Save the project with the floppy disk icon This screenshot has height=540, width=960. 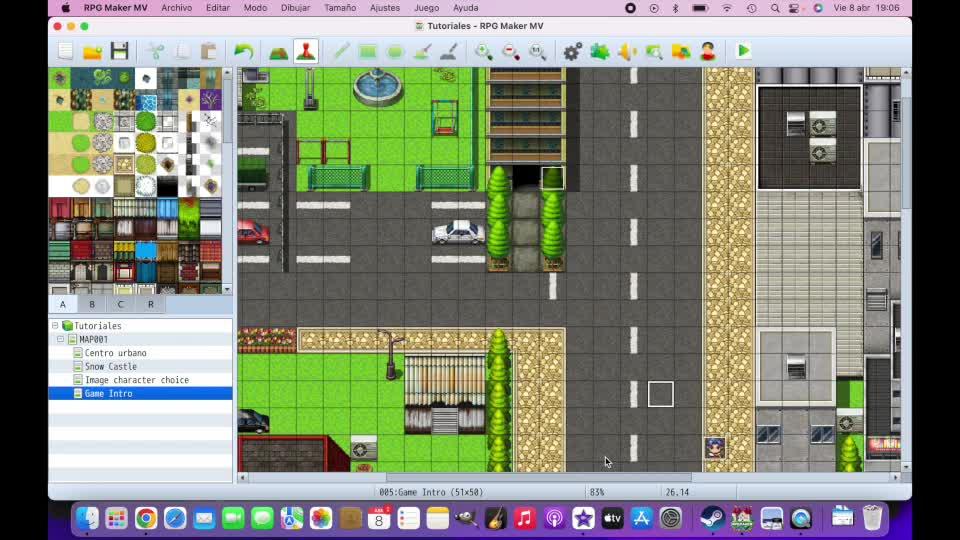click(x=119, y=51)
